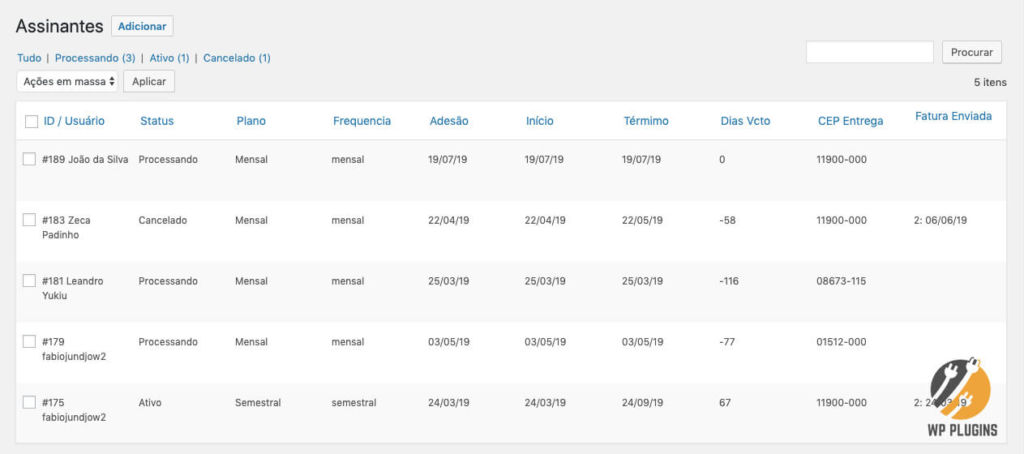Screen dimensions: 1024x454
Task: Check the #179 fabiojundjow2 row checkbox
Action: [x=29, y=341]
